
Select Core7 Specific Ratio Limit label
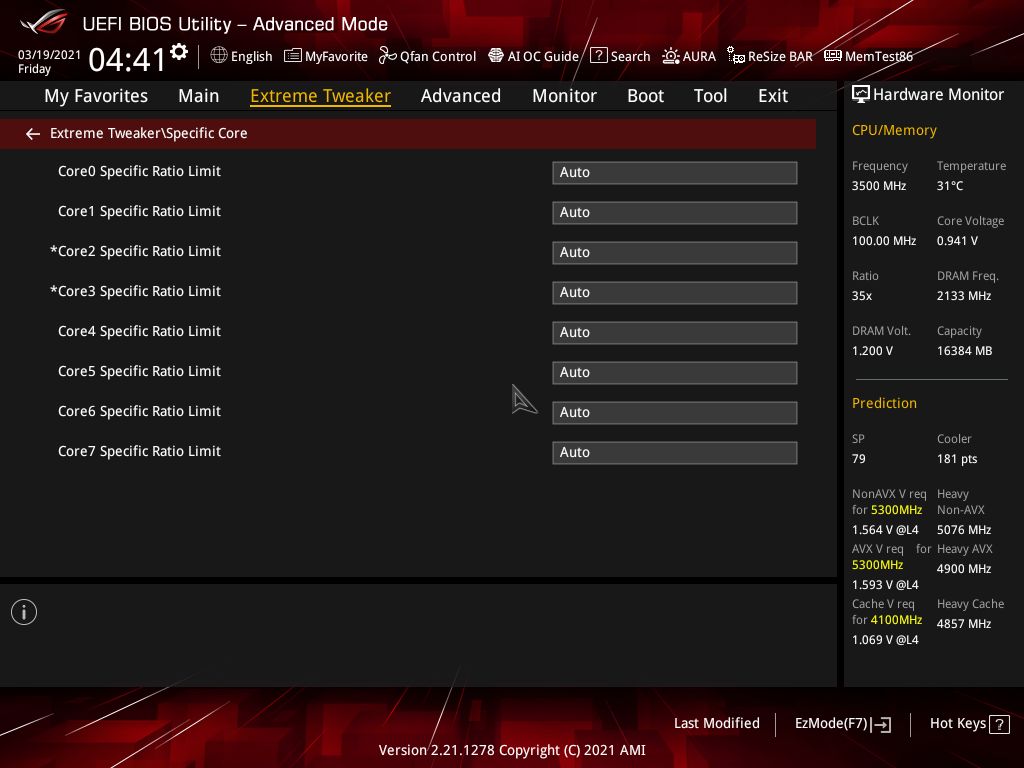[139, 451]
